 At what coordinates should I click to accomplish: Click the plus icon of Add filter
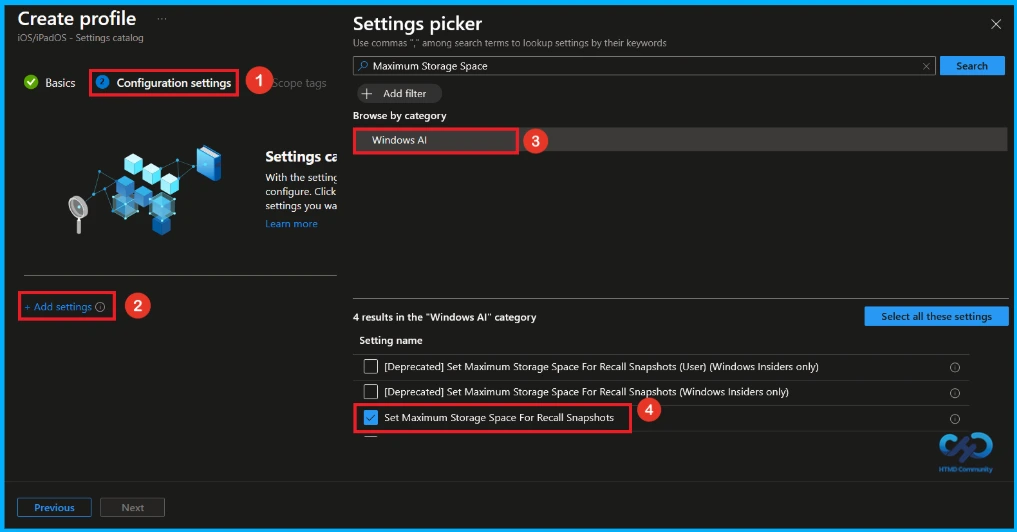pyautogui.click(x=367, y=93)
